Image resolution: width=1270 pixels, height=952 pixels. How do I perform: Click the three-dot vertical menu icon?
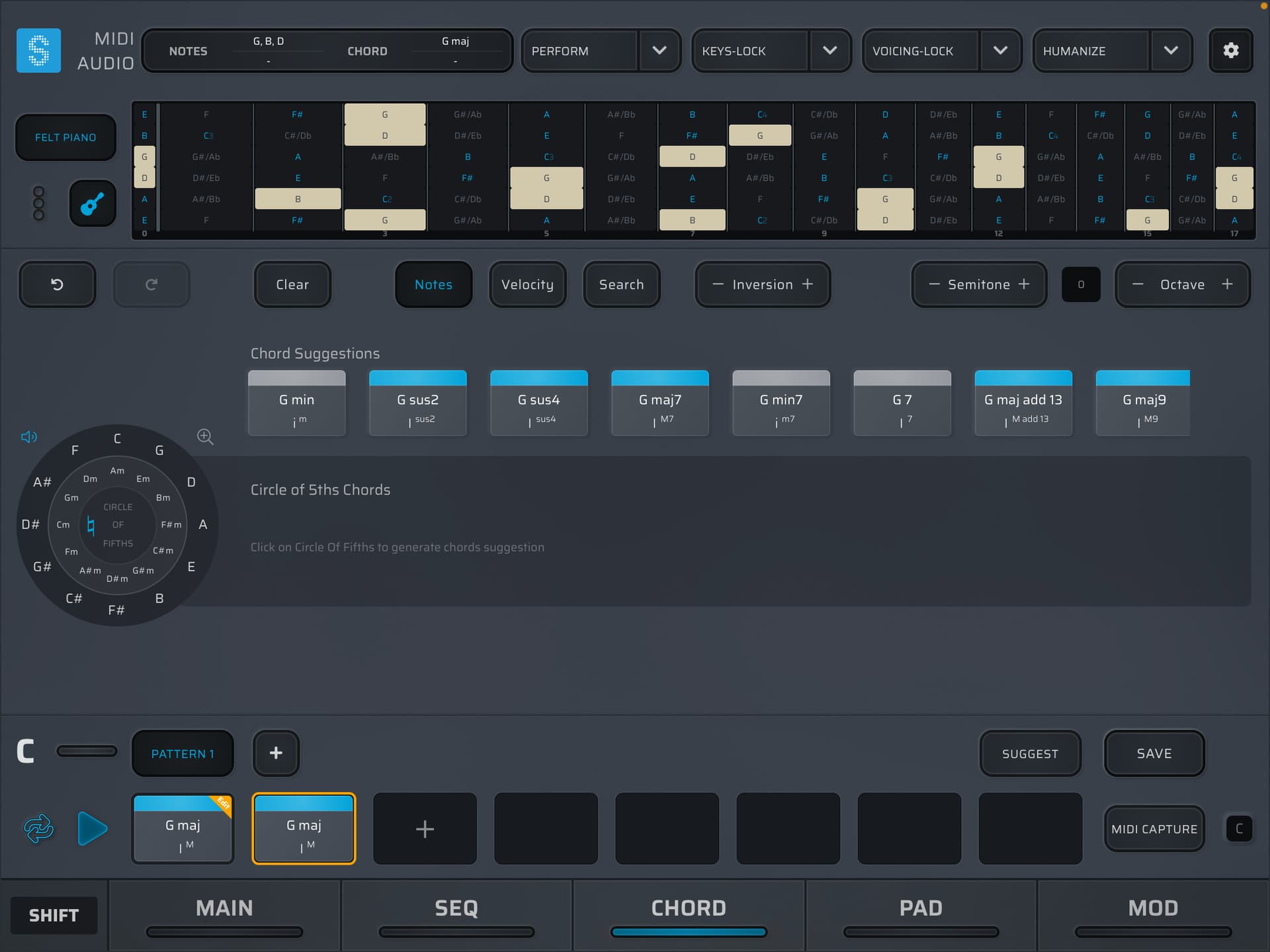pyautogui.click(x=38, y=203)
